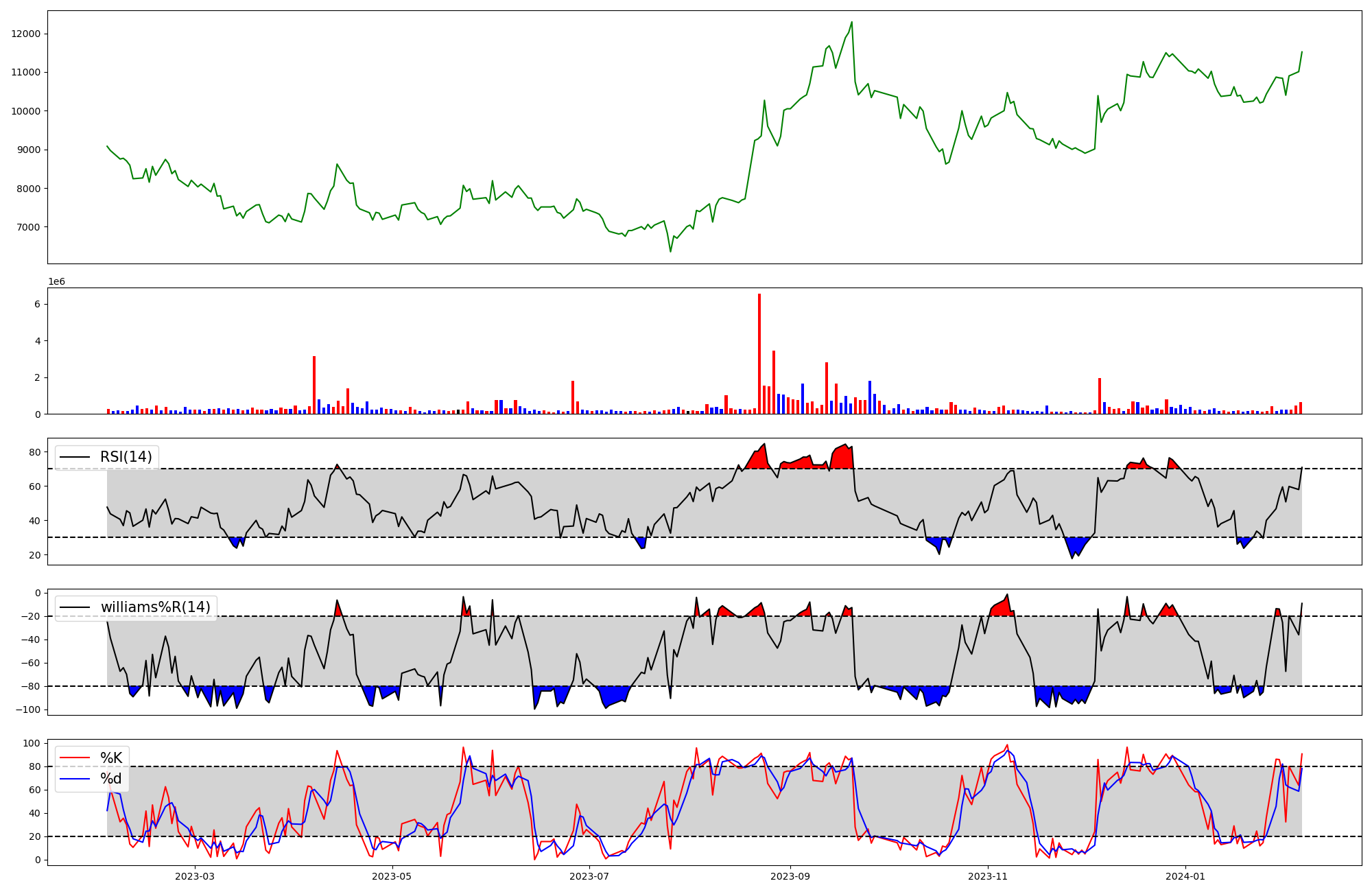Click the red %K legend line swatch

75,758
